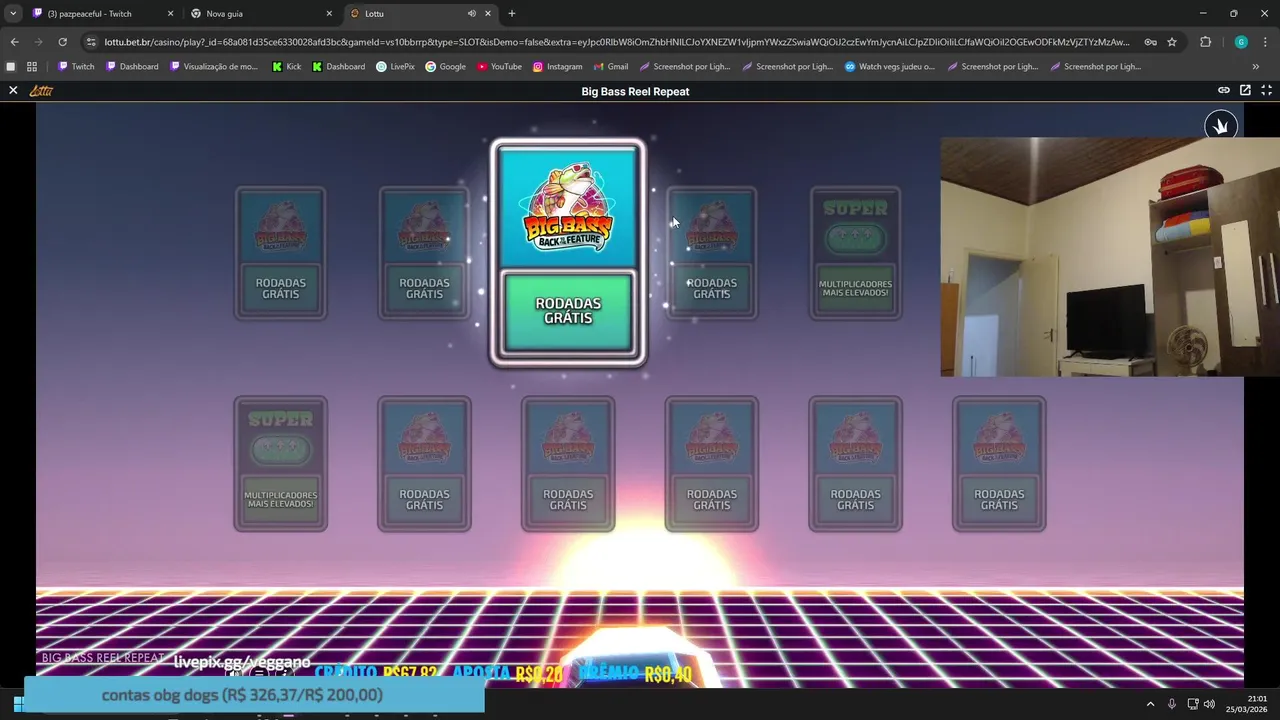The height and width of the screenshot is (720, 1280).
Task: Select the Lottu browser tab
Action: coord(420,14)
